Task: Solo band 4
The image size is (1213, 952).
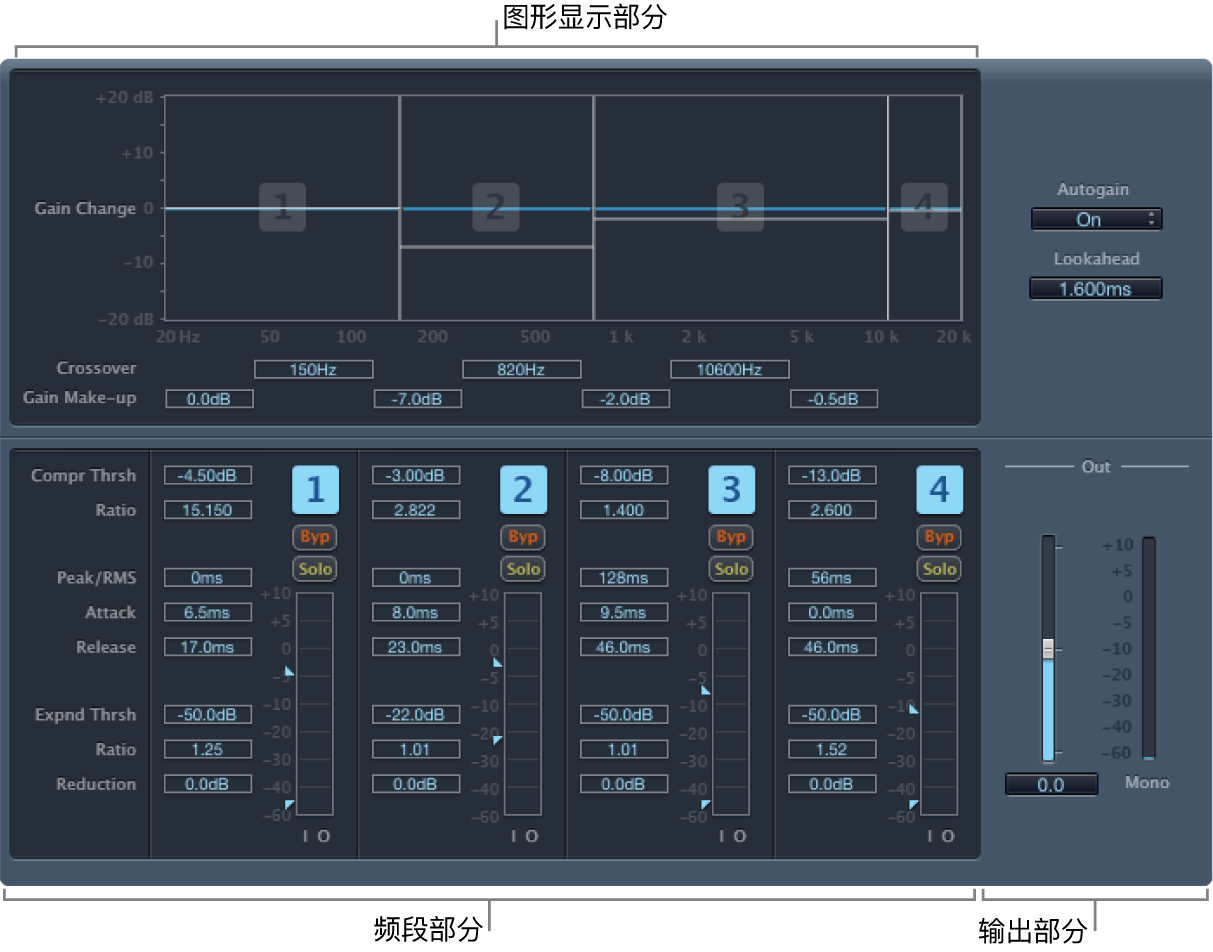Action: pyautogui.click(x=939, y=569)
